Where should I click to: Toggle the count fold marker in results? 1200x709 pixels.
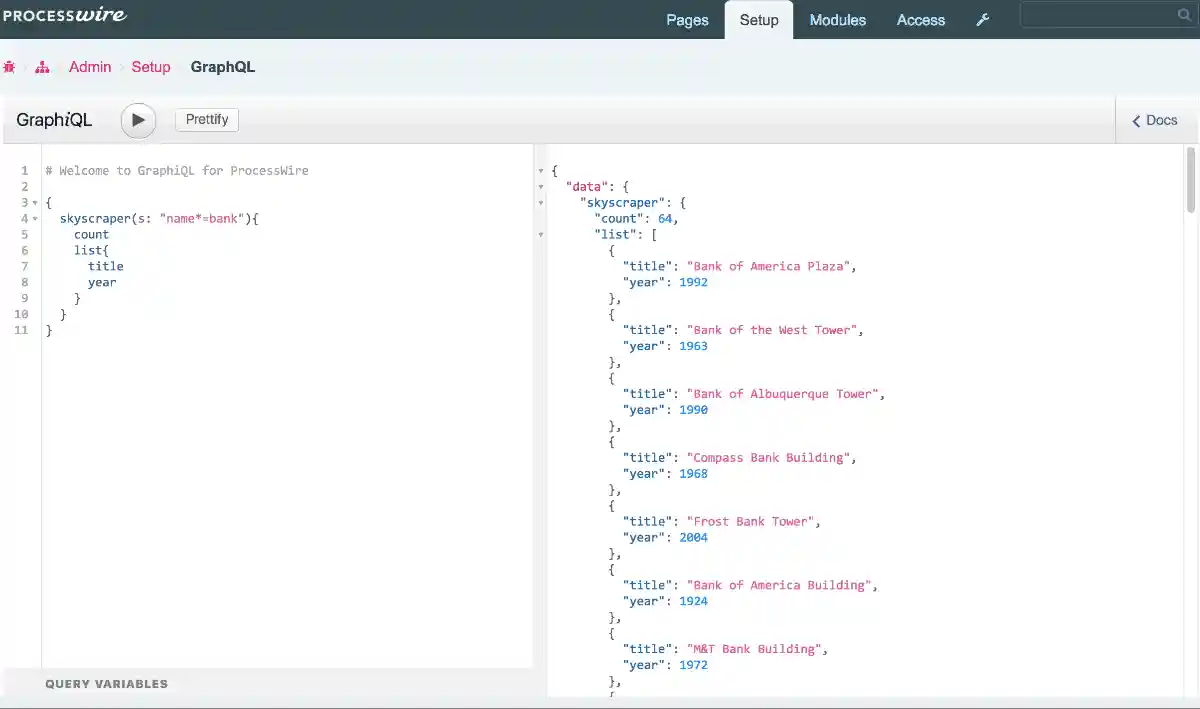pyautogui.click(x=540, y=218)
